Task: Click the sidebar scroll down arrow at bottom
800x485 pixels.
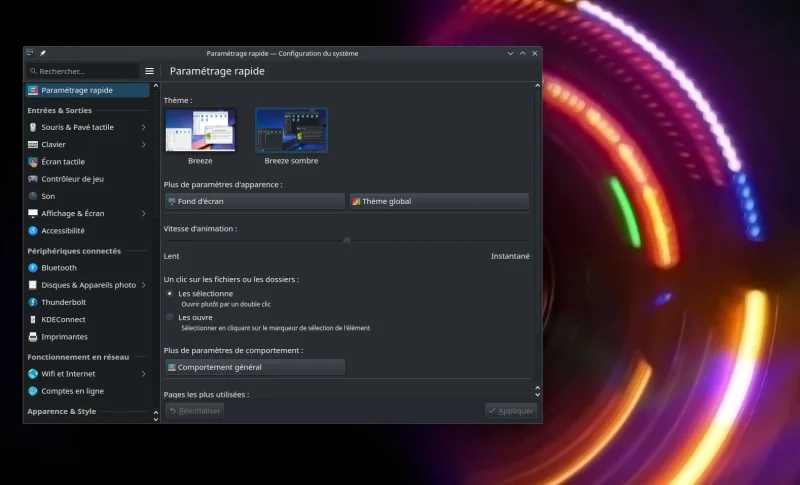Action: click(x=156, y=419)
